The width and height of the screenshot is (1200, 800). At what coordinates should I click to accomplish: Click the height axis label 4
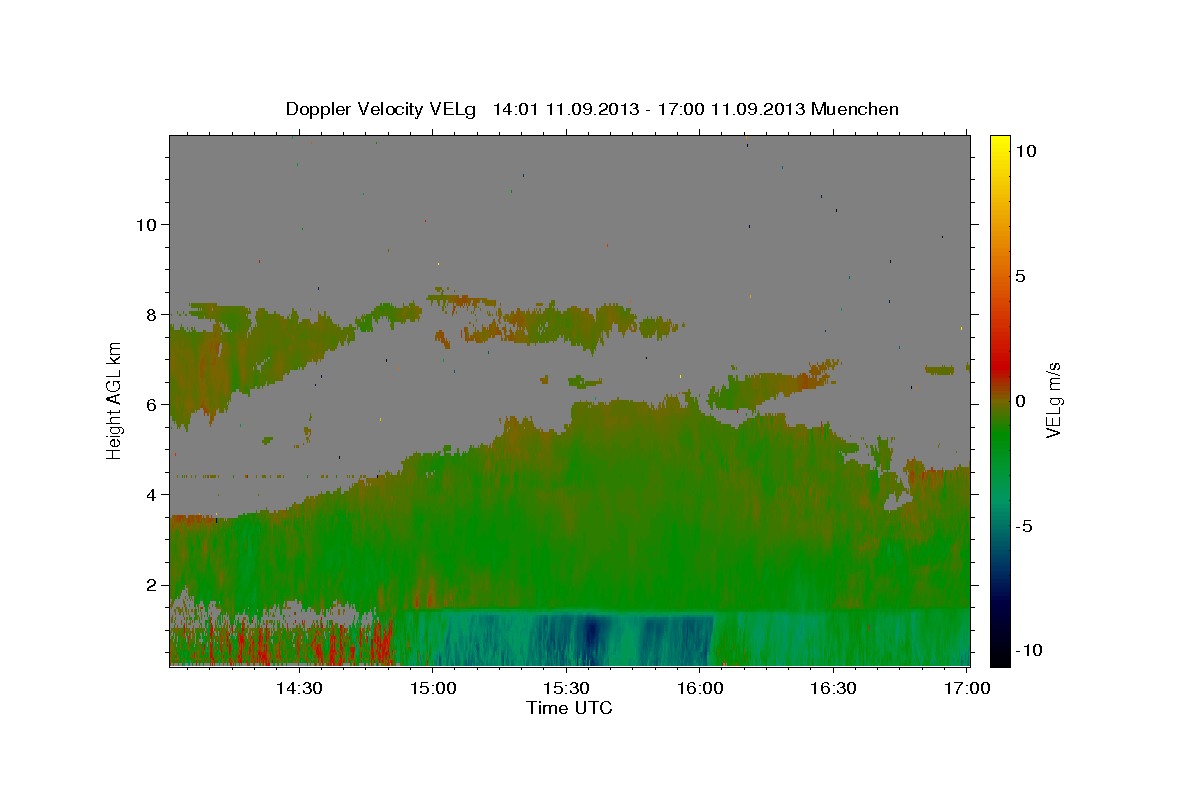click(150, 494)
